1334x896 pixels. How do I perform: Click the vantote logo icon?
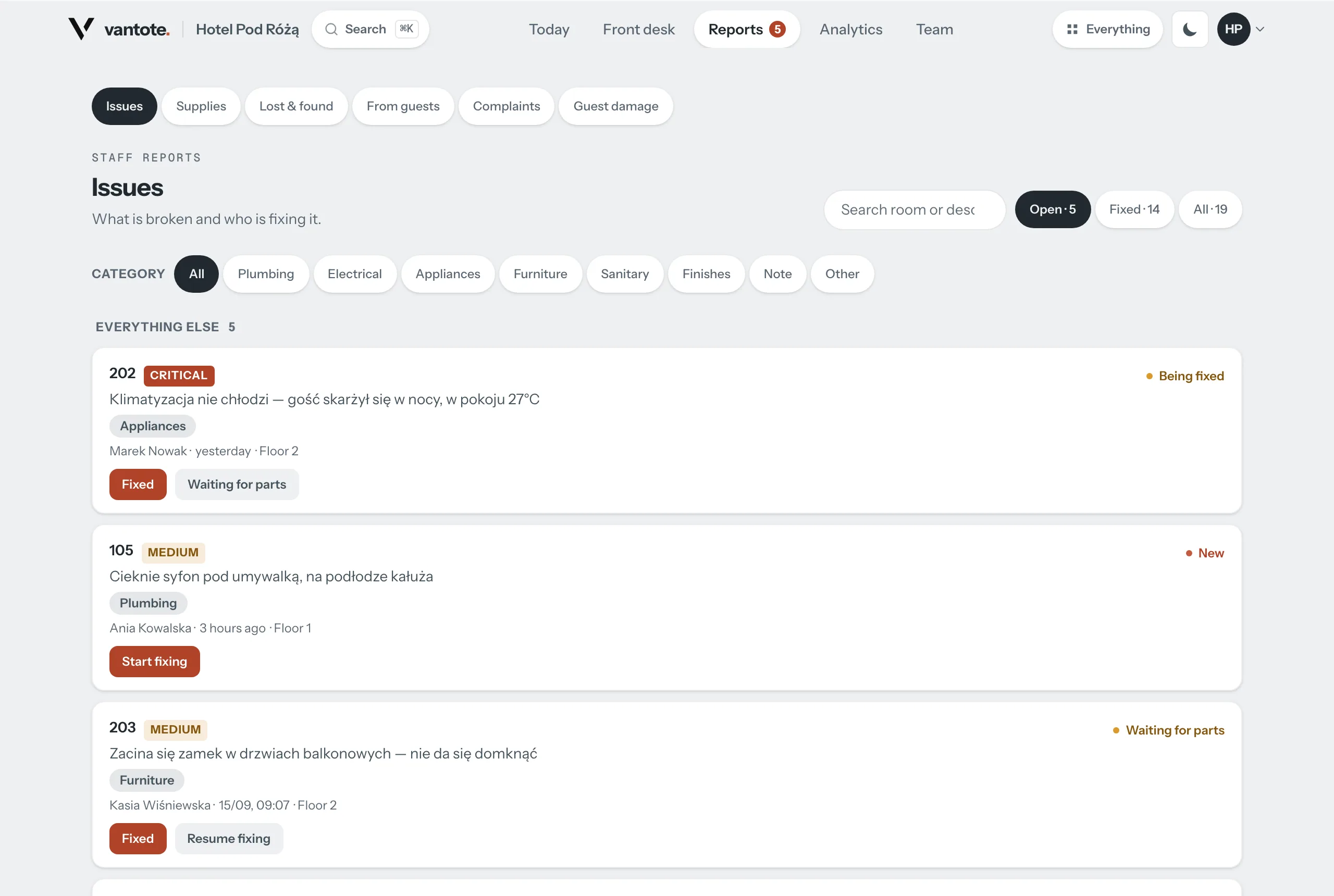81,29
